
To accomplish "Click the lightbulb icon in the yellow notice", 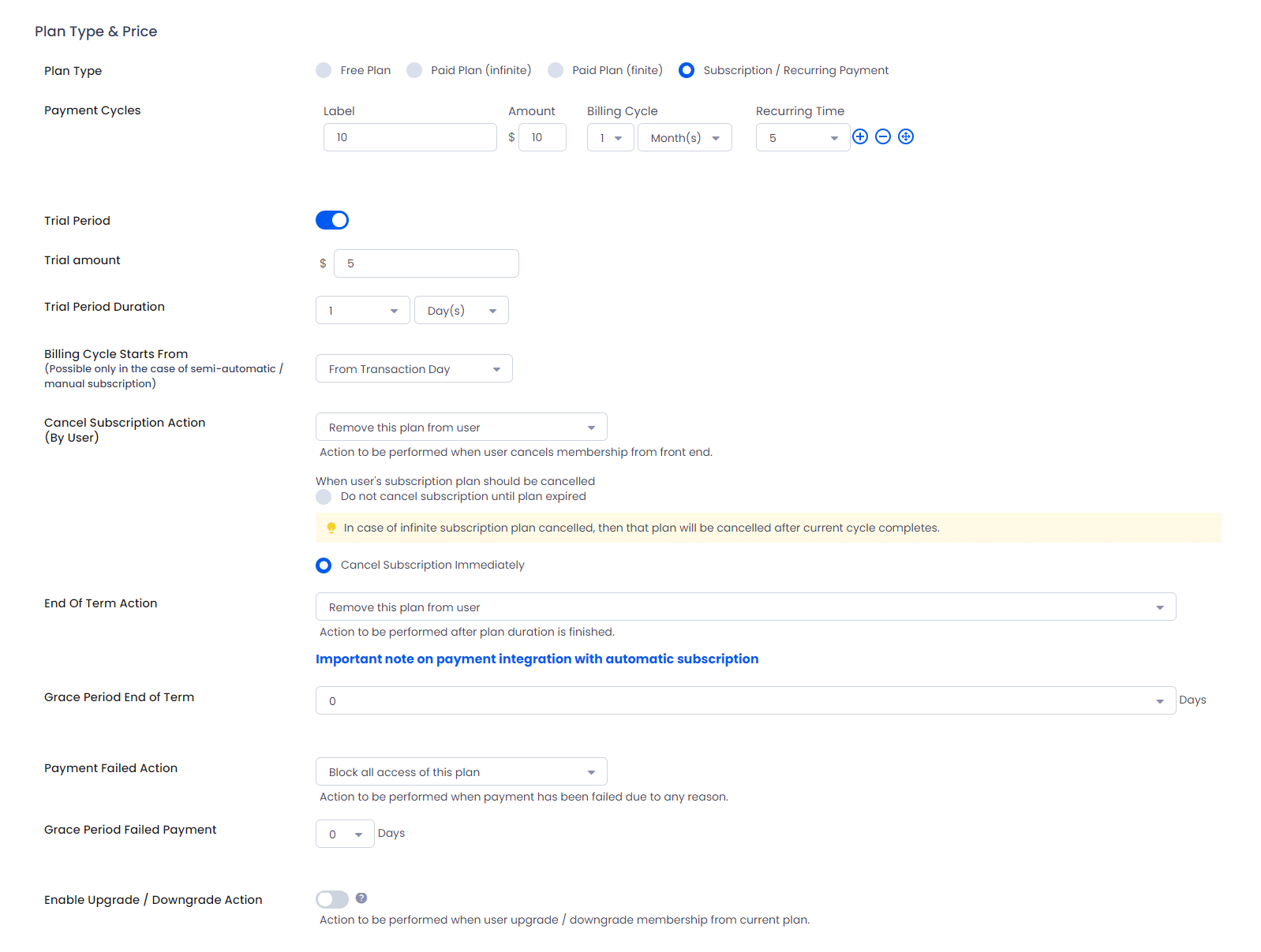I will (331, 528).
